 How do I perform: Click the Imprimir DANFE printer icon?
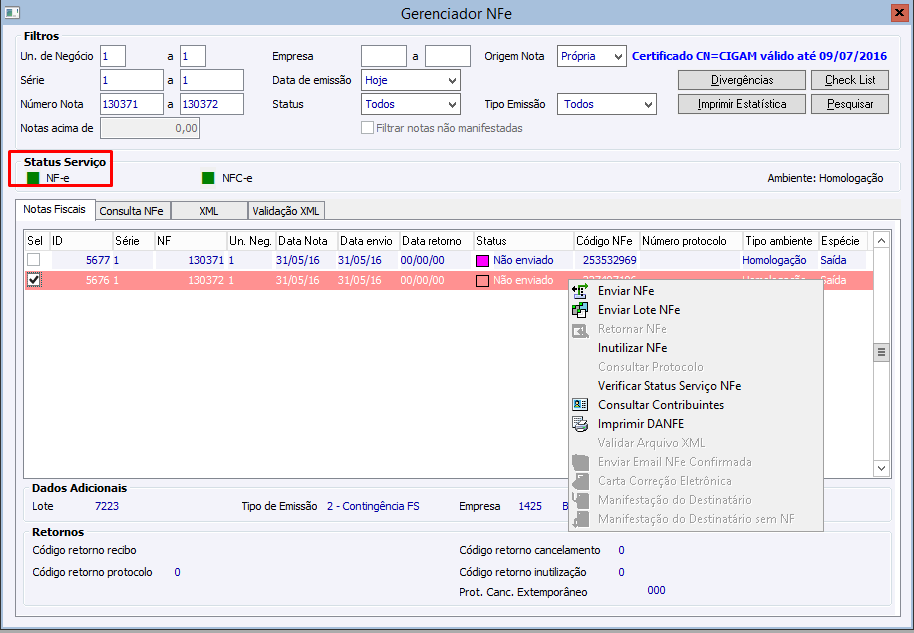coord(580,424)
